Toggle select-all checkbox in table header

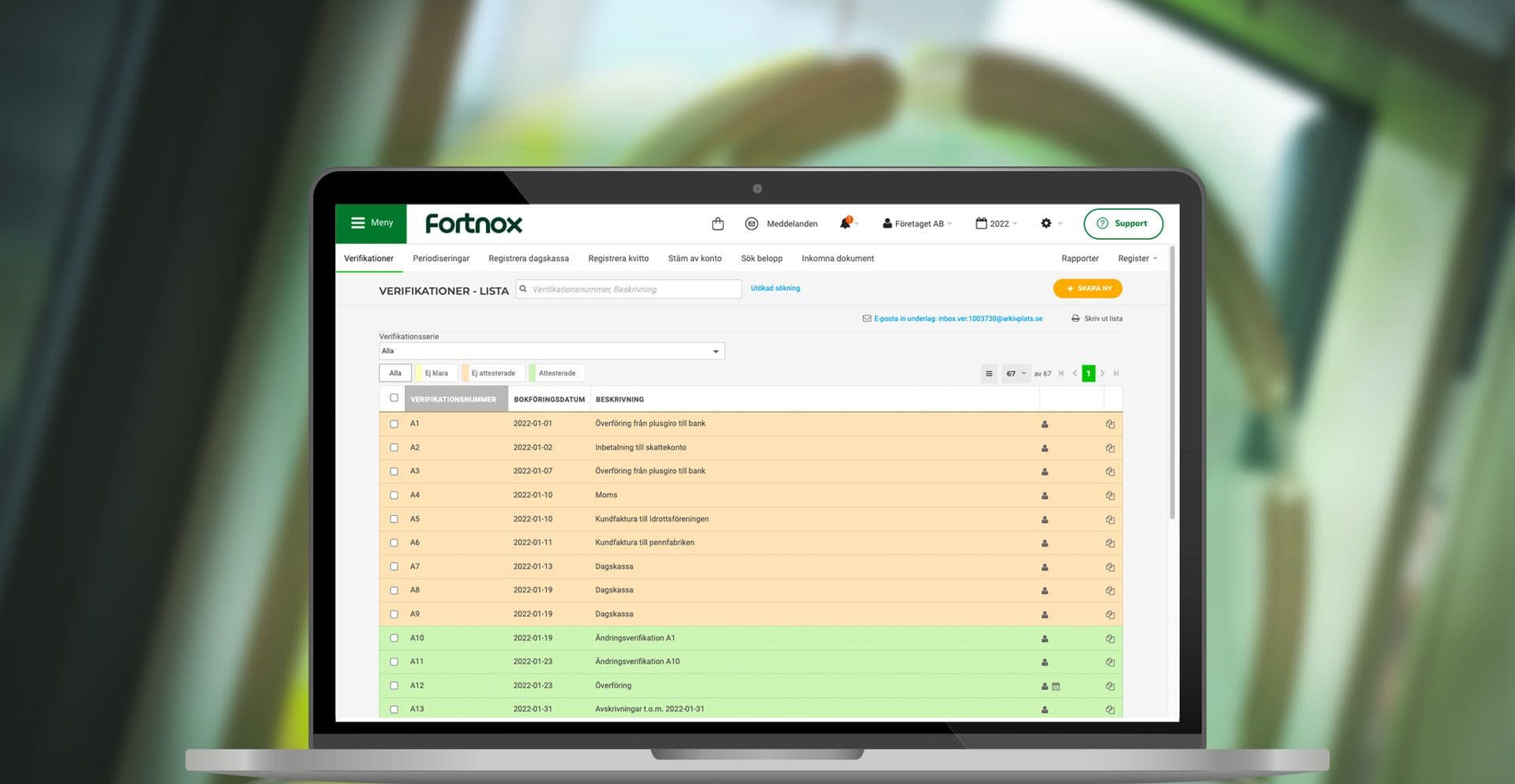click(394, 398)
